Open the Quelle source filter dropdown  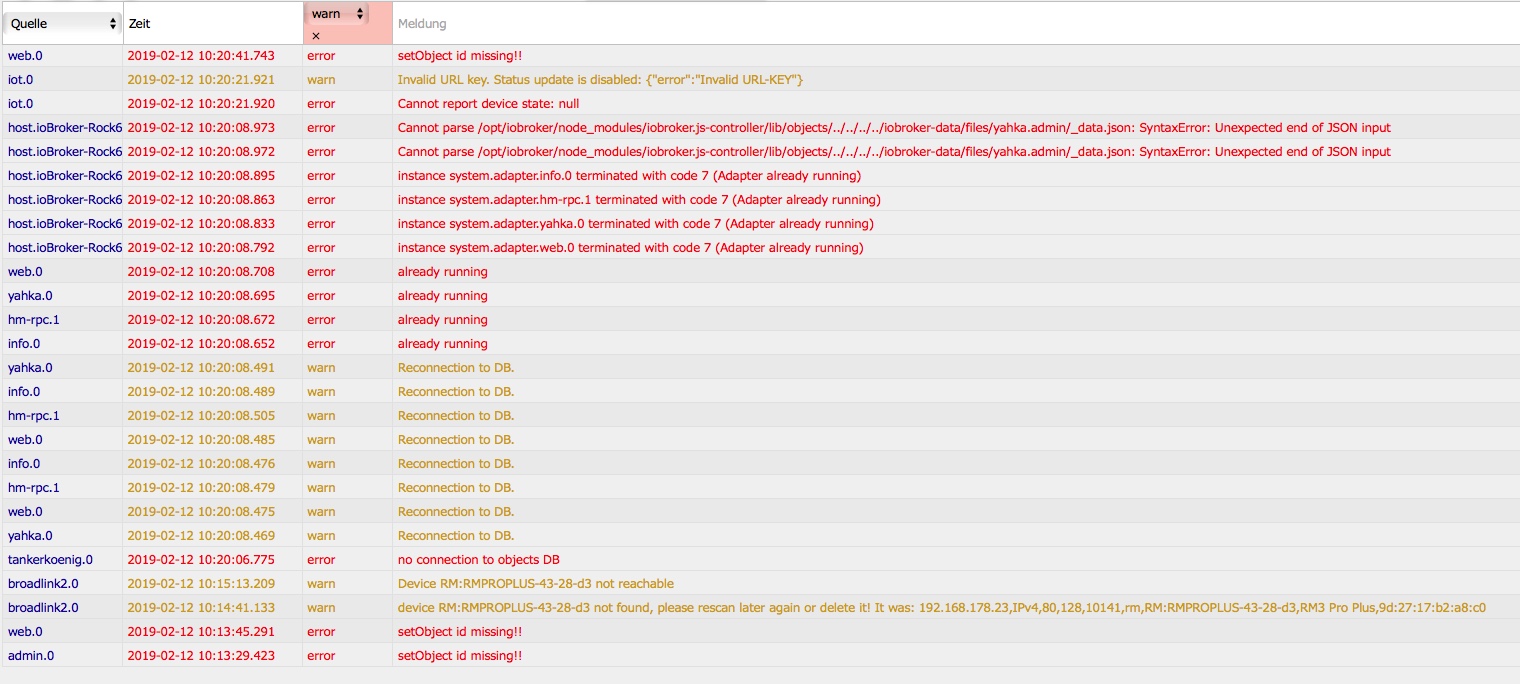62,23
